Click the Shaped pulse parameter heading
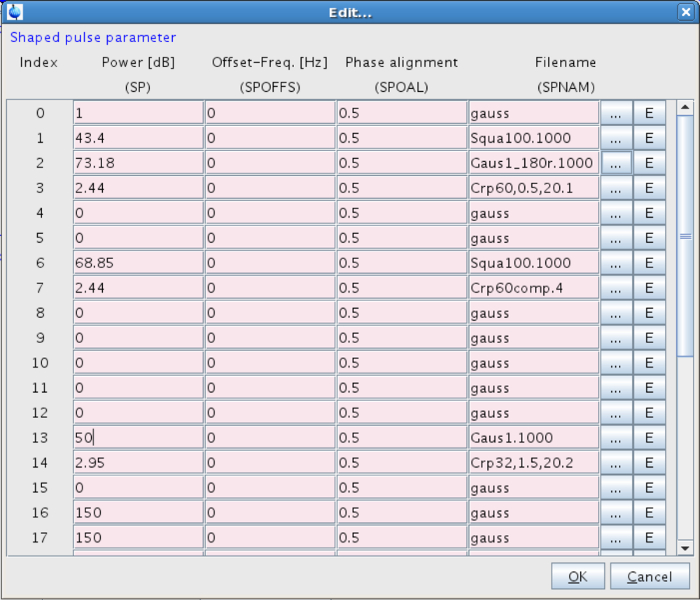 93,38
